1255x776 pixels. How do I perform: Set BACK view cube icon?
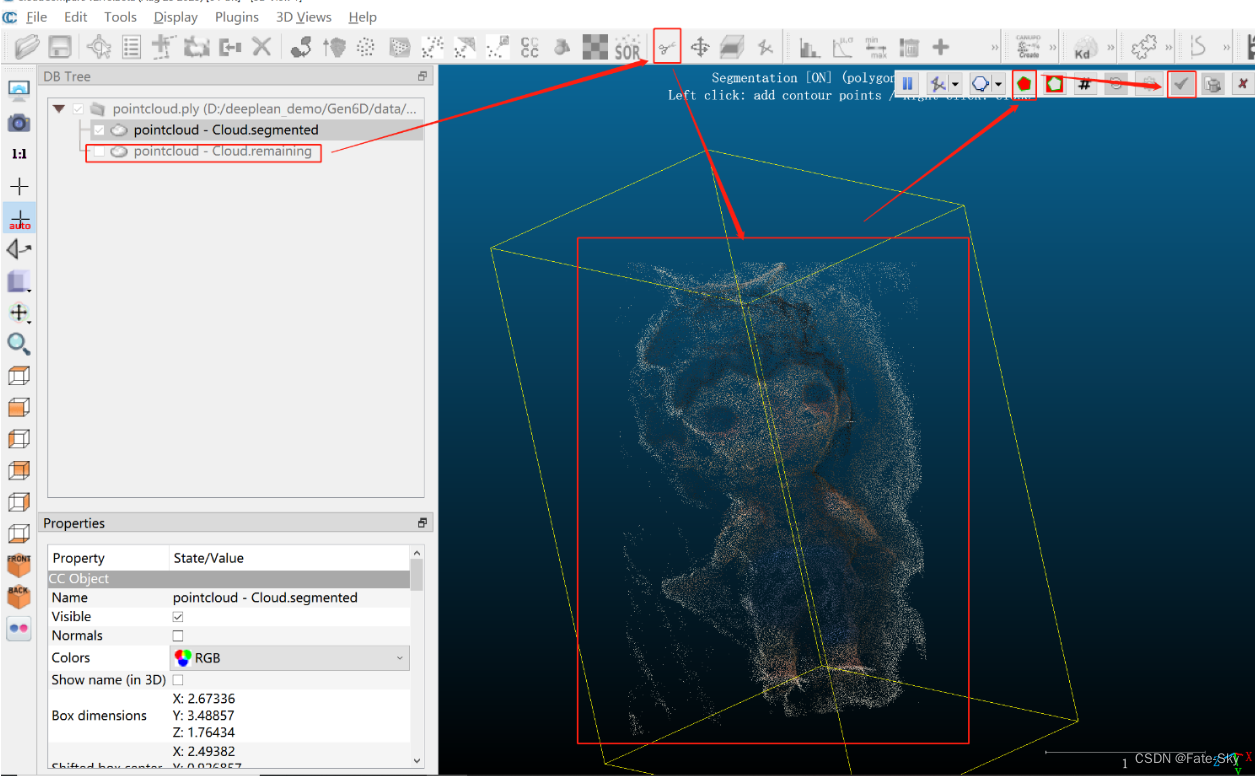19,597
